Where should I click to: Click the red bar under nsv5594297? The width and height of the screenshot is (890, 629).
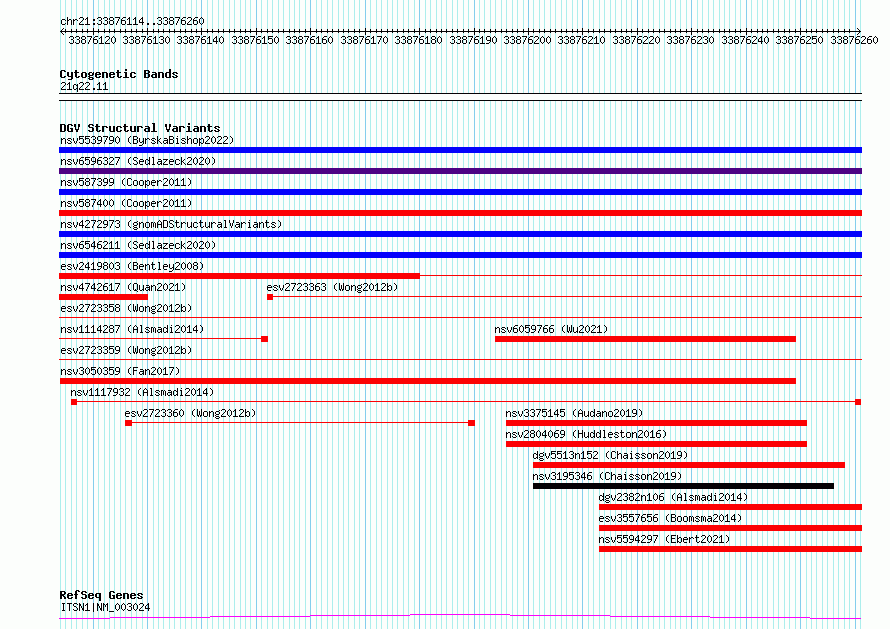pyautogui.click(x=731, y=549)
